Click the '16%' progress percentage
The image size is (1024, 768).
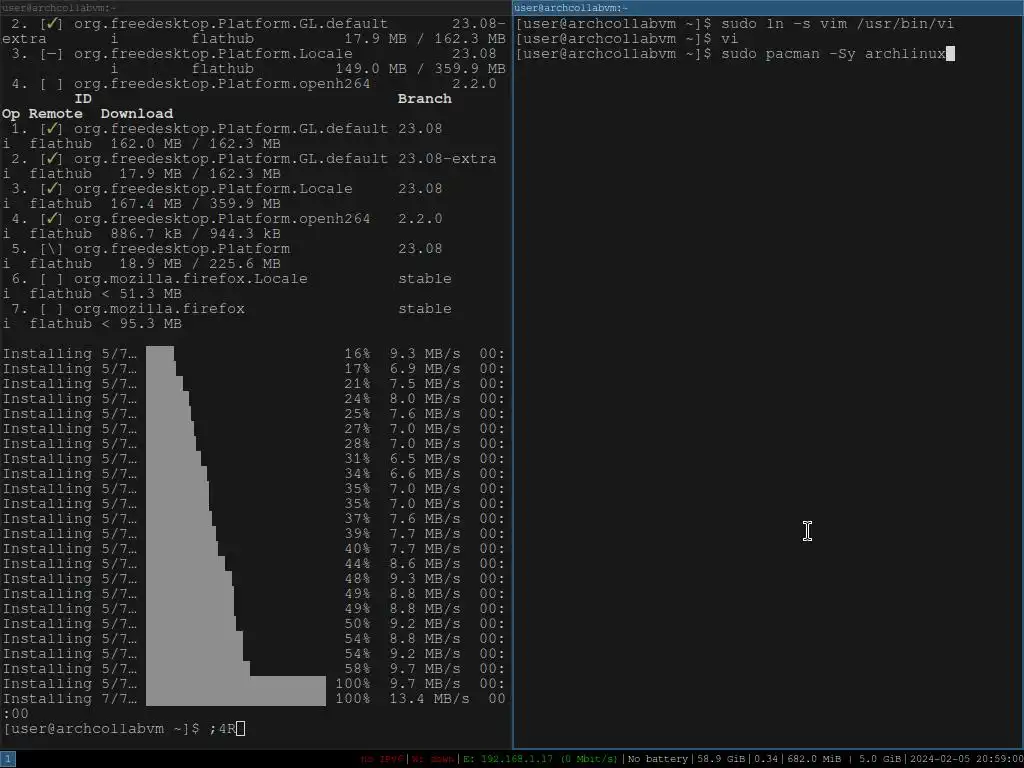[357, 354]
